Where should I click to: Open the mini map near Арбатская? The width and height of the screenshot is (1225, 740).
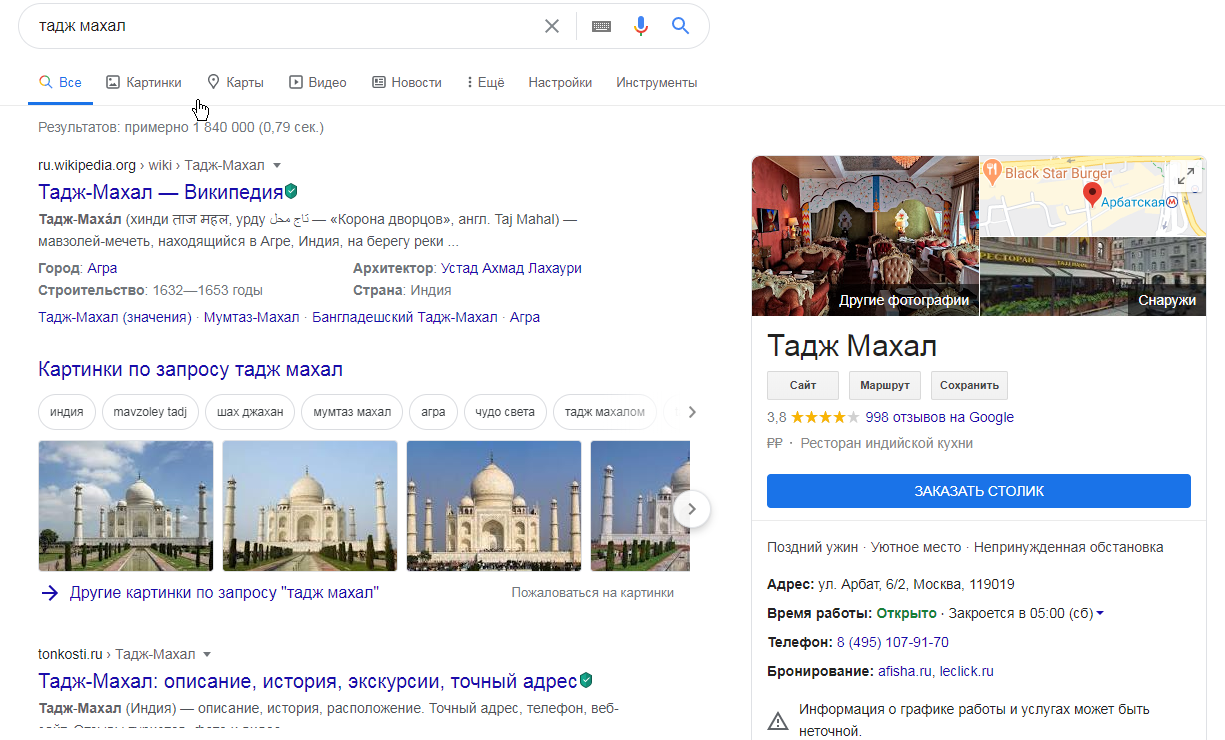click(x=1093, y=196)
